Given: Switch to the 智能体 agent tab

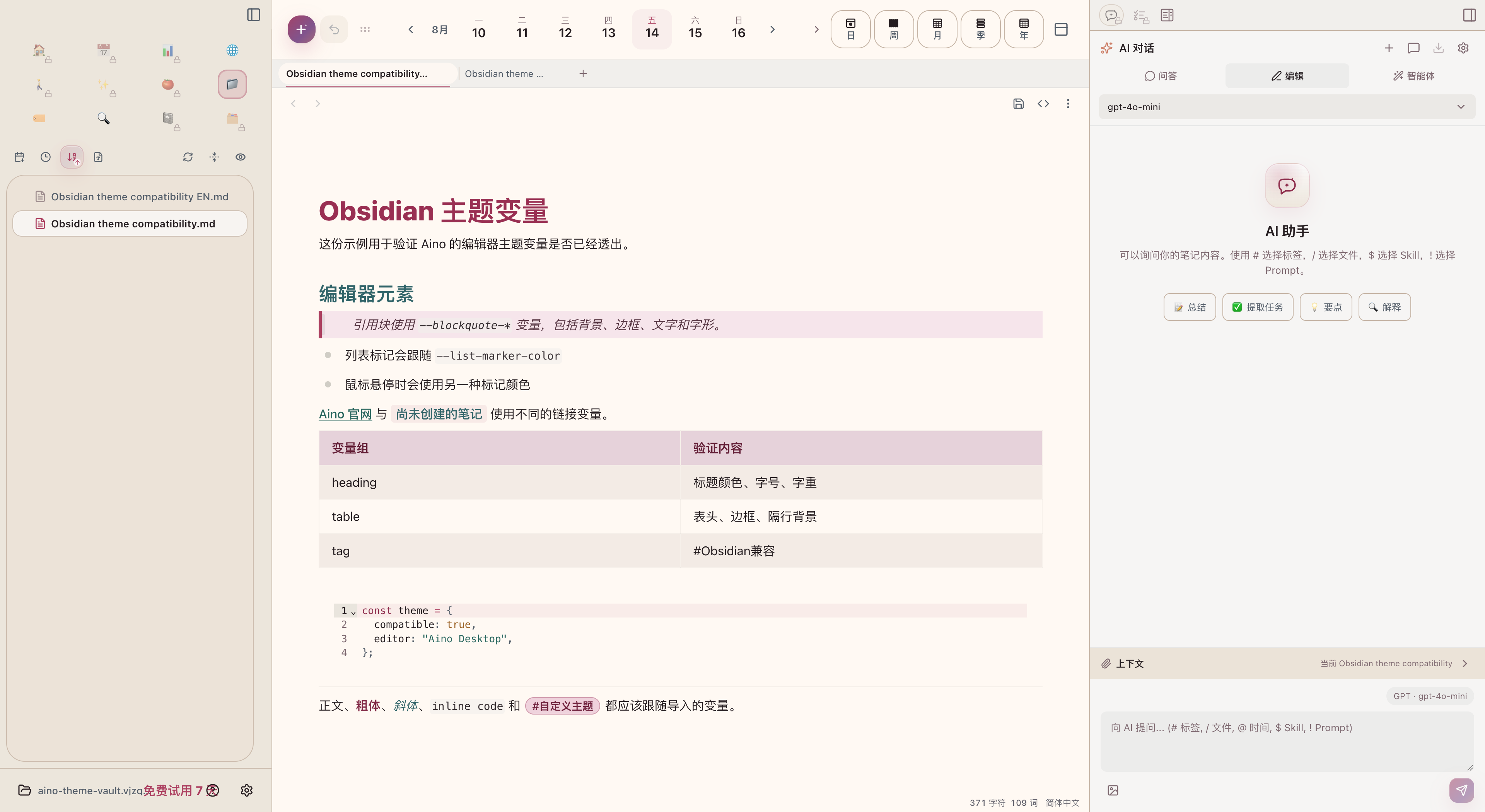Looking at the screenshot, I should point(1413,76).
